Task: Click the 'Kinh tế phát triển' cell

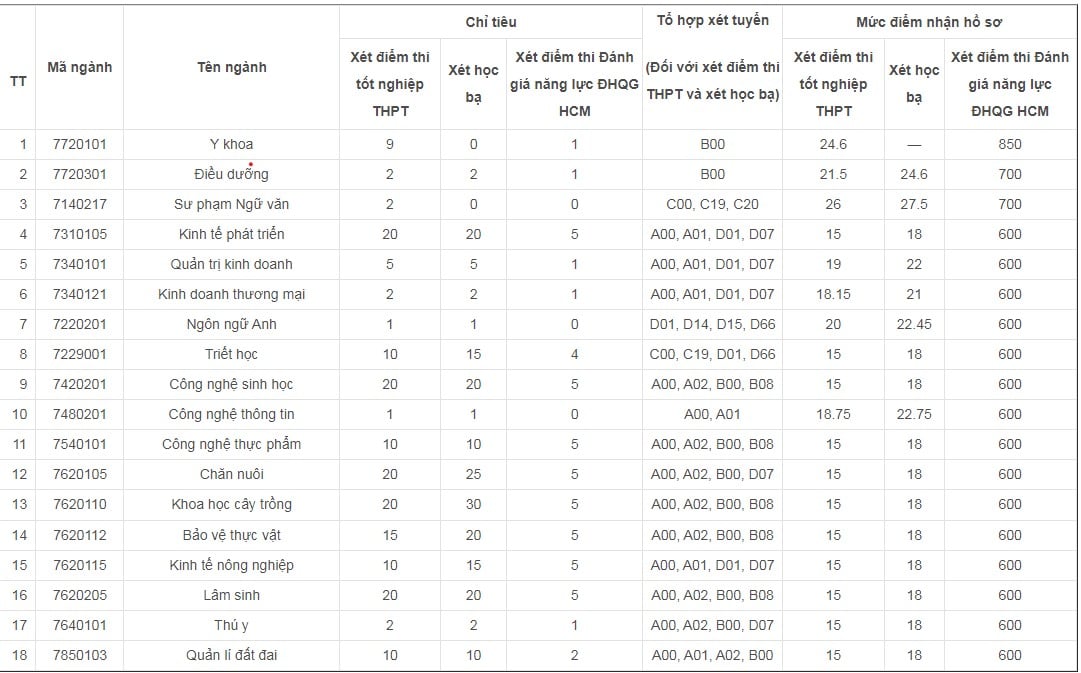Action: click(x=232, y=234)
